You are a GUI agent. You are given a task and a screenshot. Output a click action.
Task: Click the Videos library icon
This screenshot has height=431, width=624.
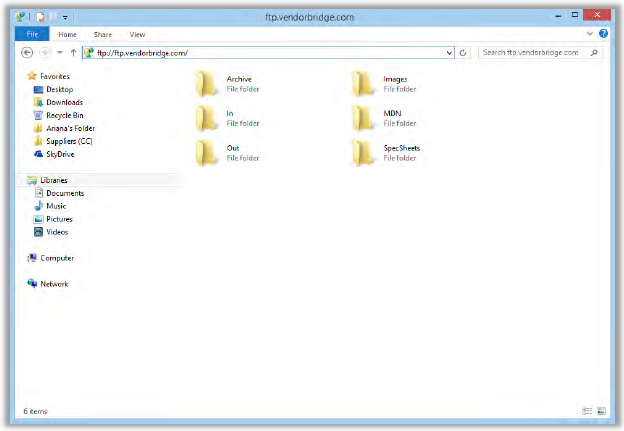tap(38, 232)
